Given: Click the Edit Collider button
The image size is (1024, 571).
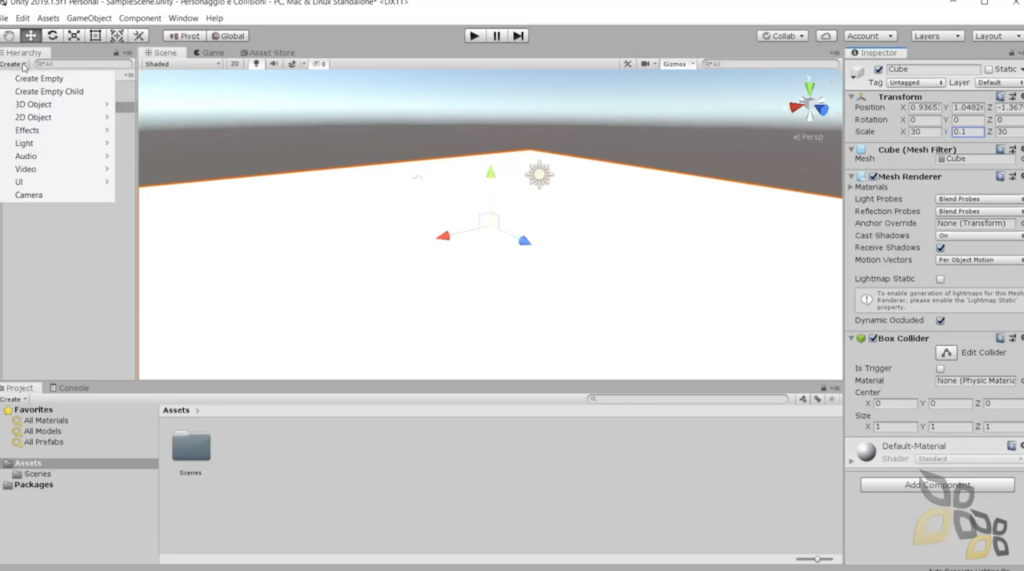Looking at the screenshot, I should click(x=946, y=353).
